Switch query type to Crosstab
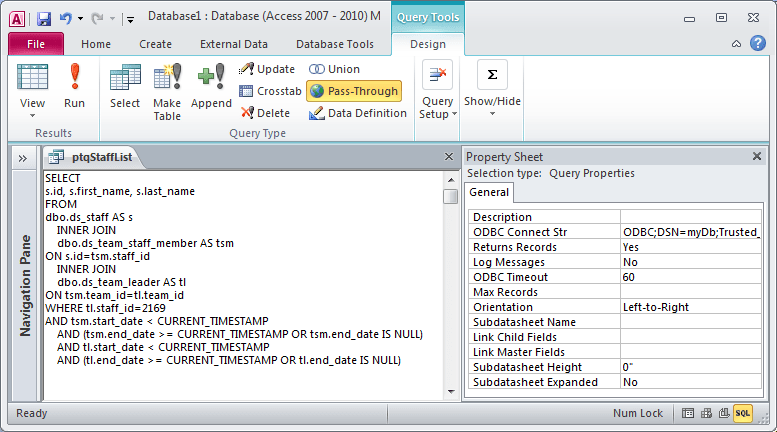777x432 pixels. coord(270,91)
